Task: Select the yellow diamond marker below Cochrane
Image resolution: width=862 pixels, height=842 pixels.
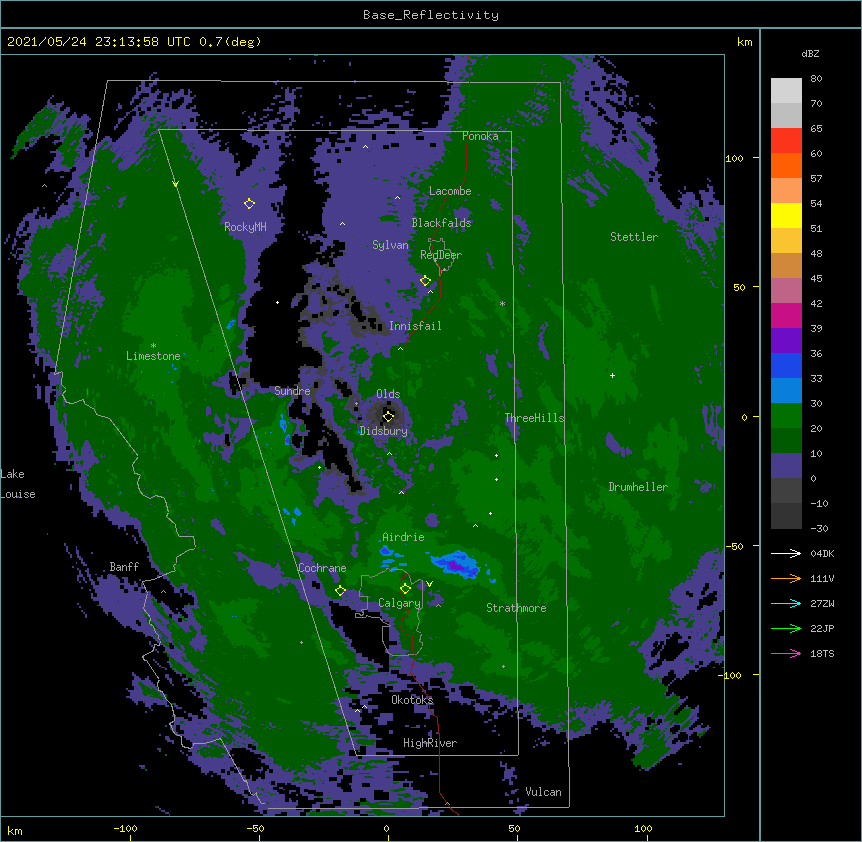Action: coord(340,591)
